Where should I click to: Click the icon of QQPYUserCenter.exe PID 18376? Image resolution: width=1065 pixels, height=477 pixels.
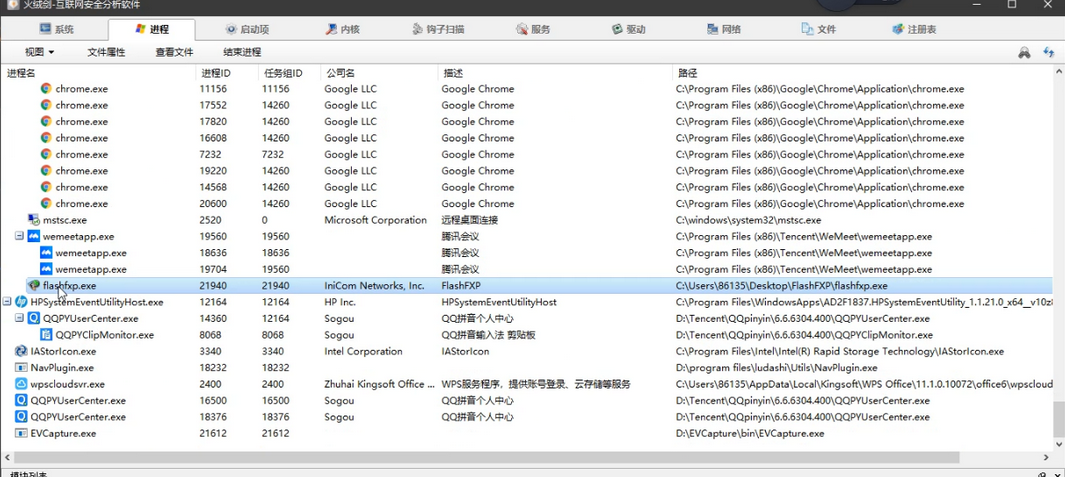(x=21, y=417)
